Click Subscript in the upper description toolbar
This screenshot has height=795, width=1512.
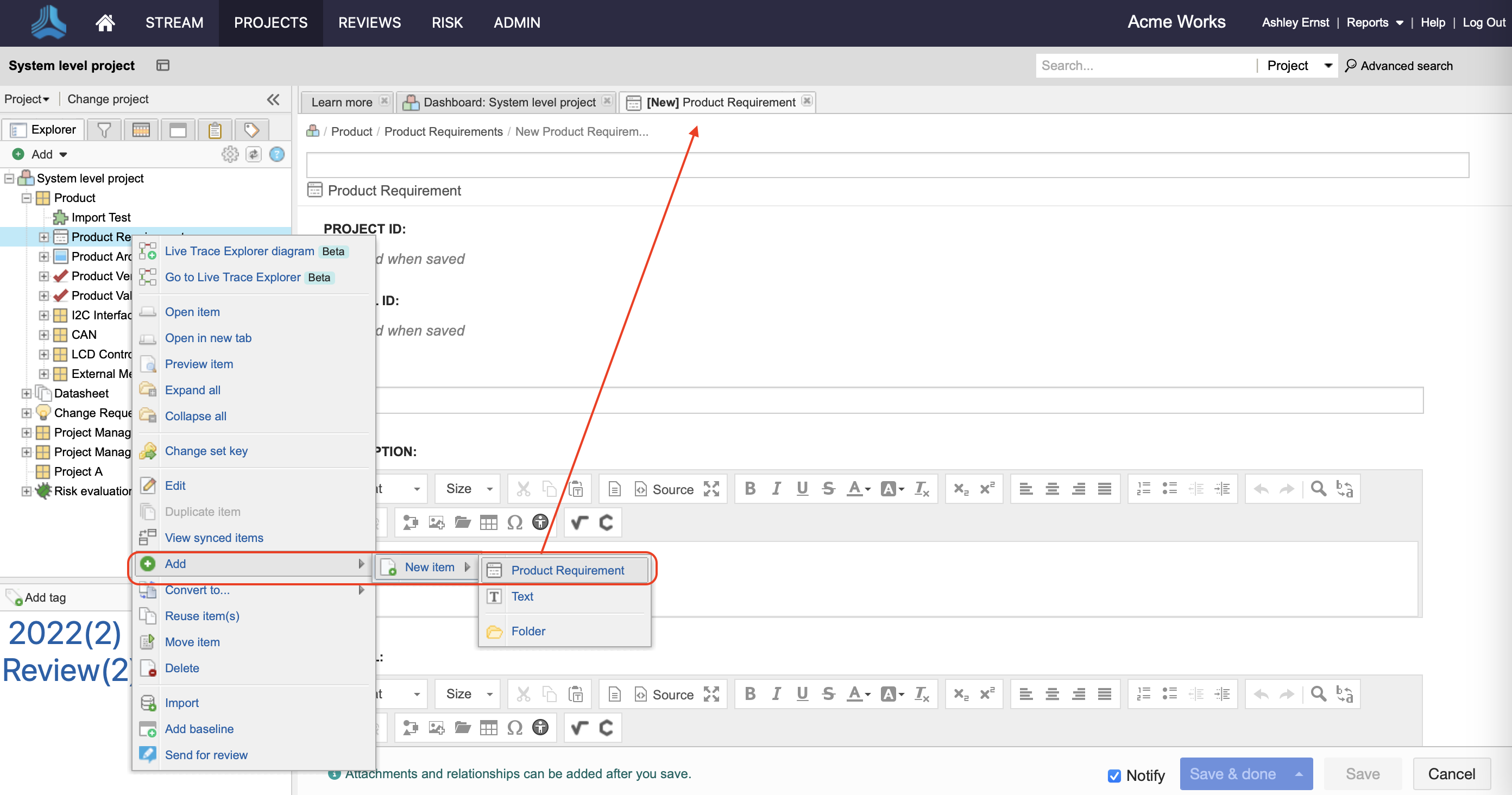pyautogui.click(x=961, y=489)
